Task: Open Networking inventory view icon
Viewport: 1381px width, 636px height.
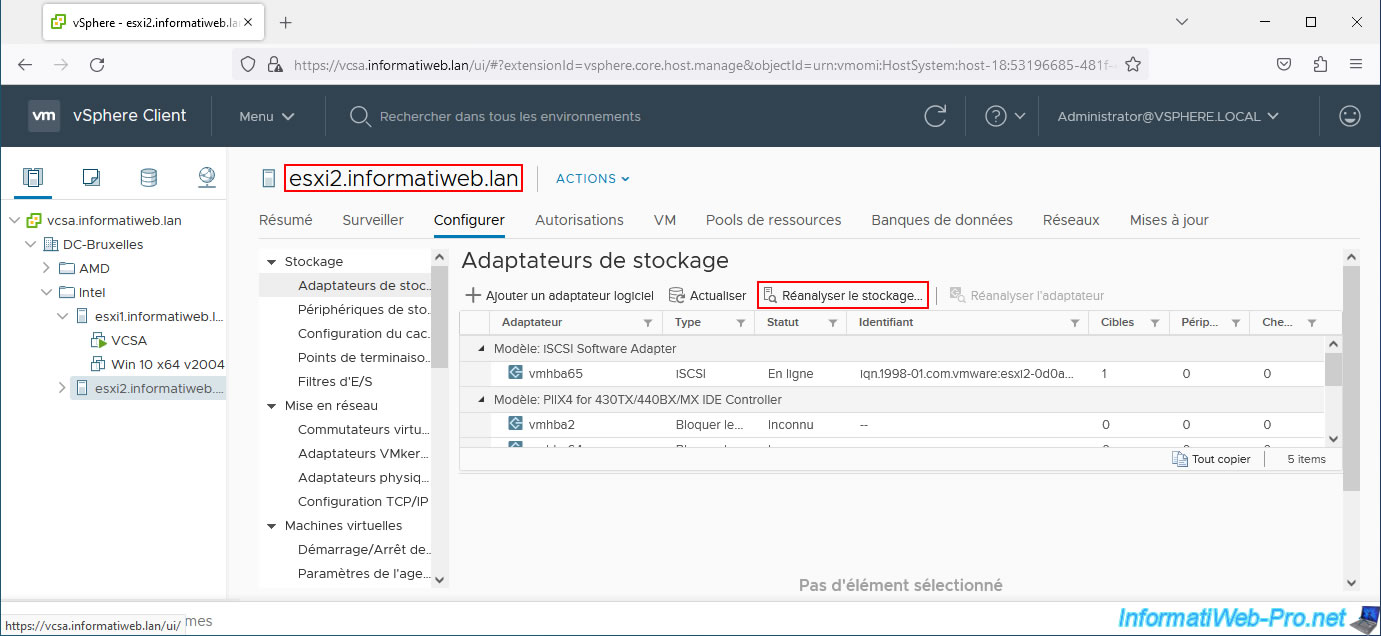Action: (206, 178)
